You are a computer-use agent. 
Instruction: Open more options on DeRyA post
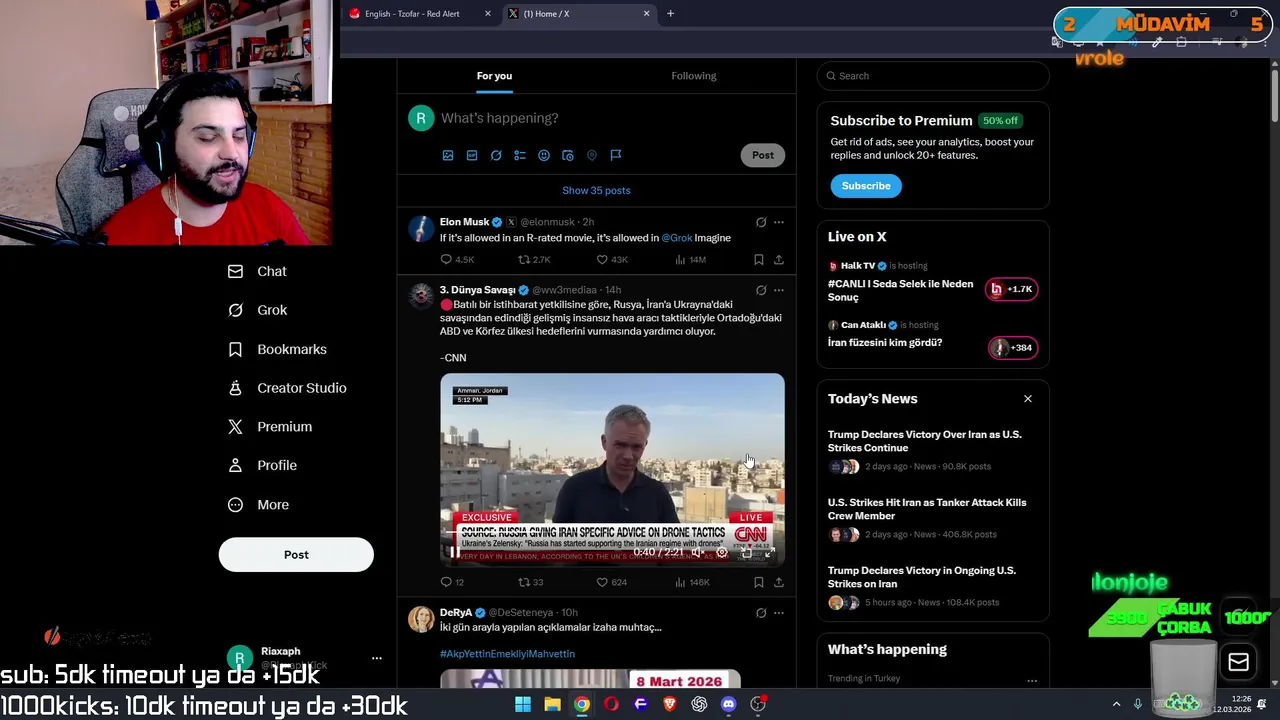779,612
